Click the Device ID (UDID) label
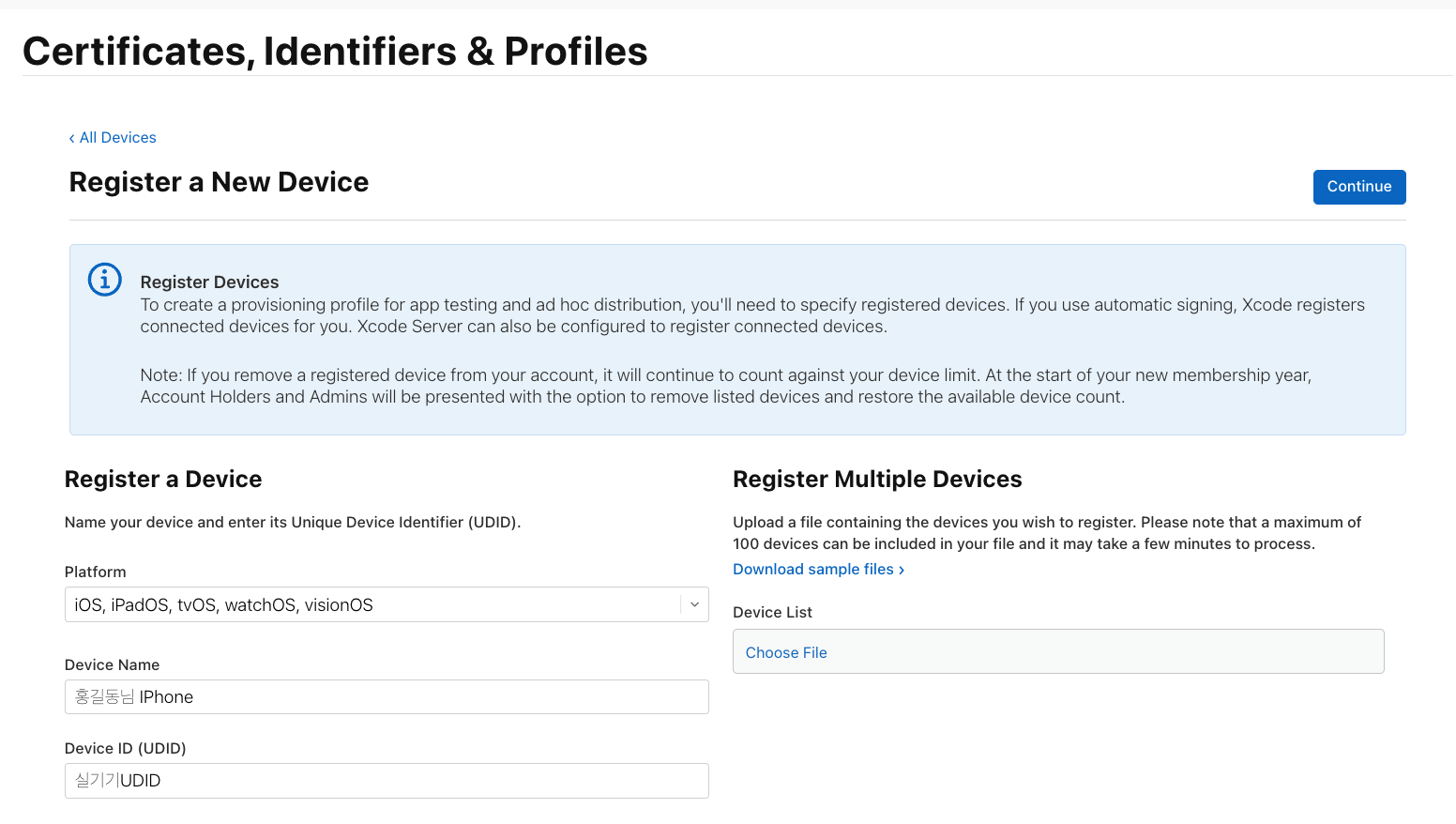The width and height of the screenshot is (1456, 824). pyautogui.click(x=125, y=749)
